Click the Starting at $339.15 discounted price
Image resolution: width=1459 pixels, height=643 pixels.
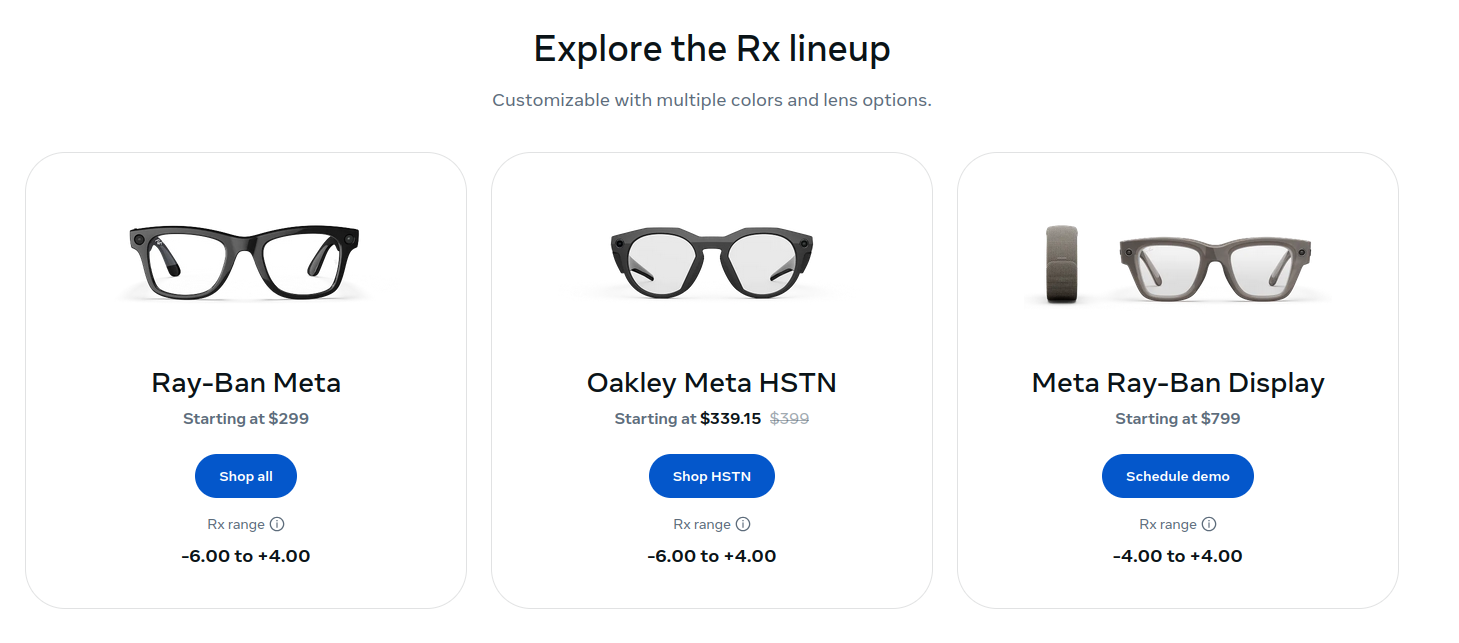[686, 418]
